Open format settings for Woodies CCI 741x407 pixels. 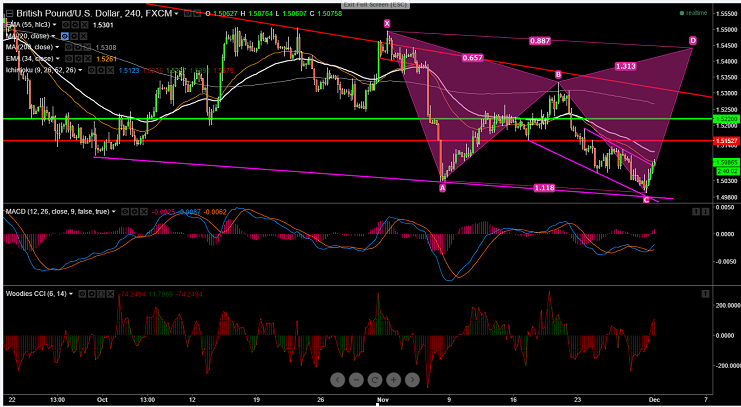point(92,294)
